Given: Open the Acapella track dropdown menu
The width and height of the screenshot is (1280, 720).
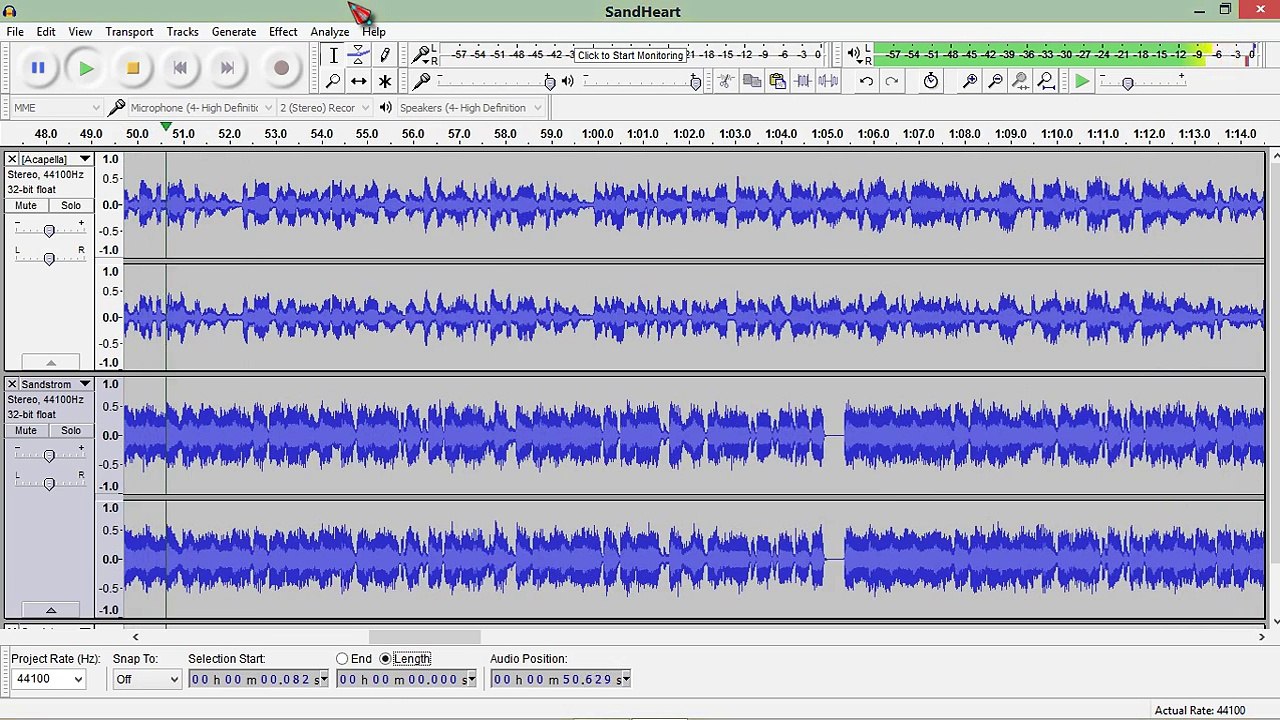Looking at the screenshot, I should (85, 159).
